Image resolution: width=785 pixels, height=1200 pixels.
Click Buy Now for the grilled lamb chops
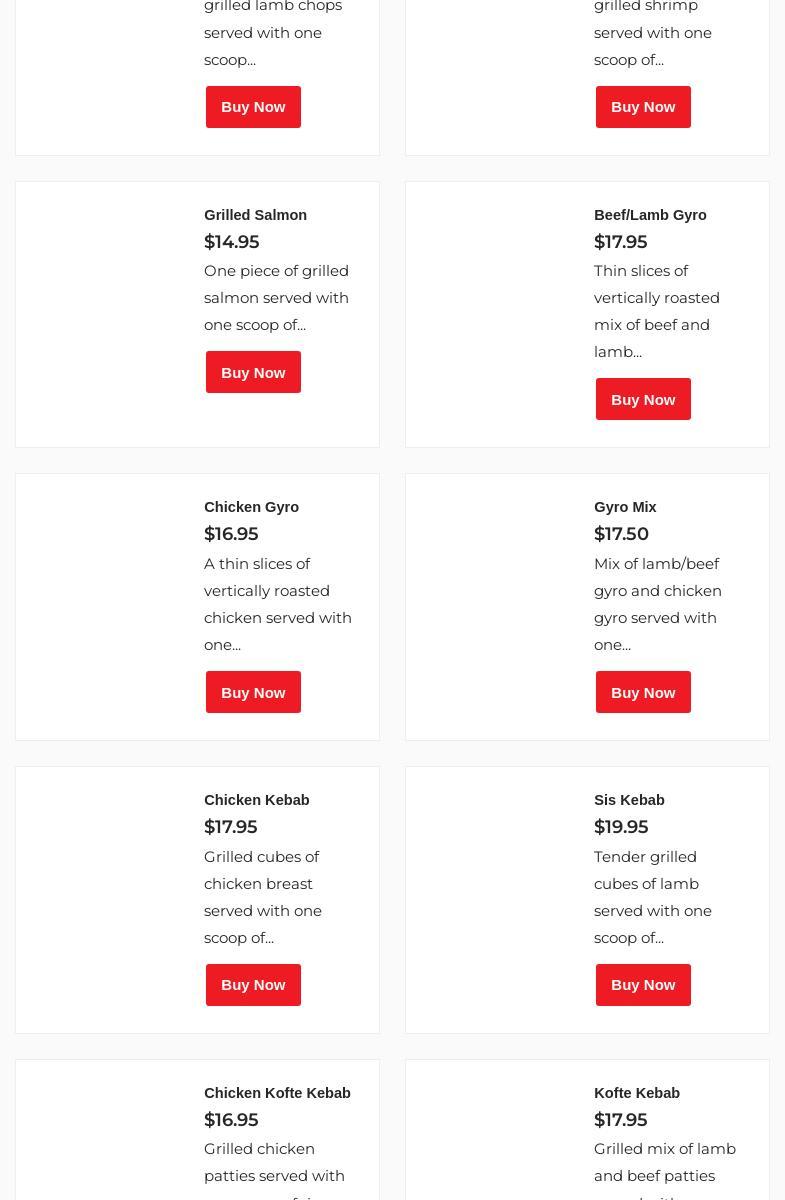click(253, 107)
